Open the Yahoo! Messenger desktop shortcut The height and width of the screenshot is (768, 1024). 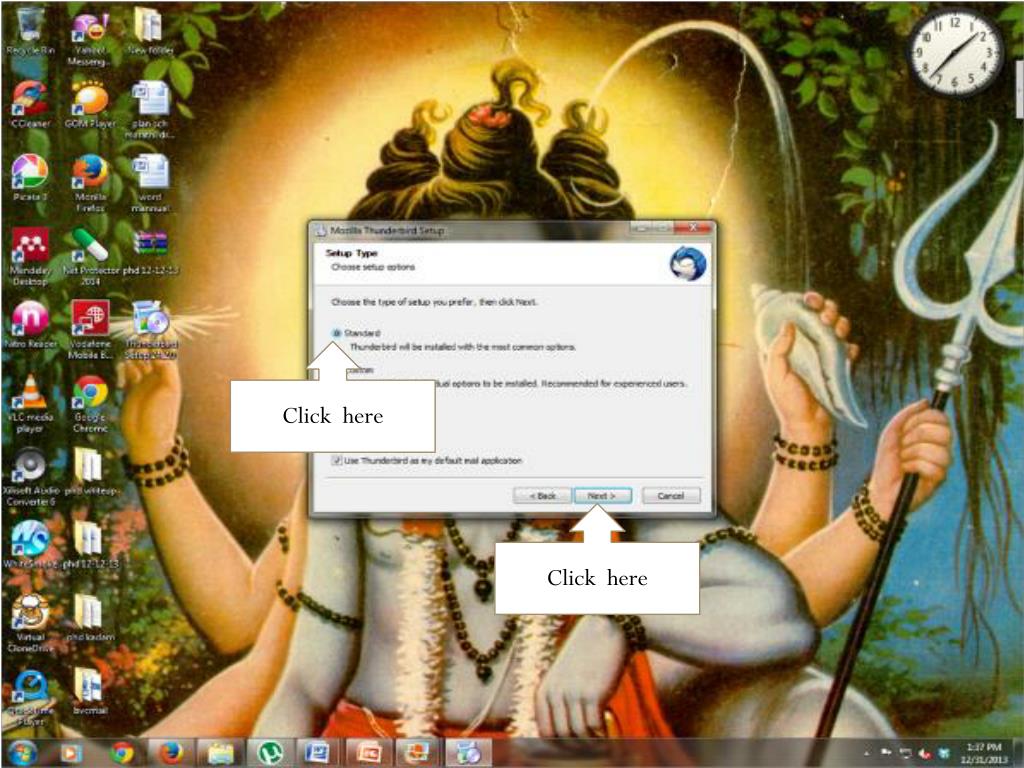click(x=90, y=37)
